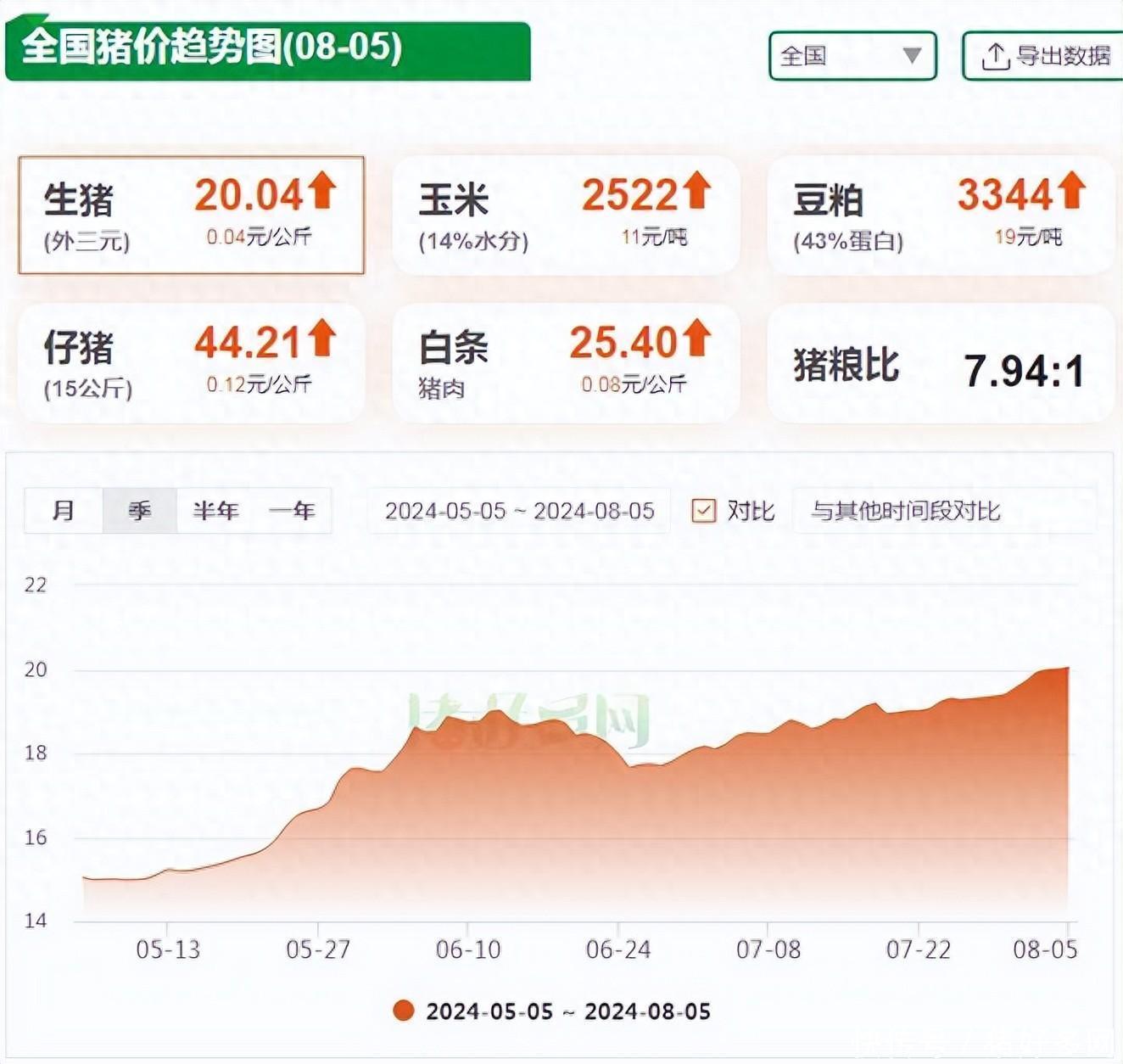
Task: Click the date range field 2024-05-05 ~ 2024-08-05
Action: click(519, 511)
